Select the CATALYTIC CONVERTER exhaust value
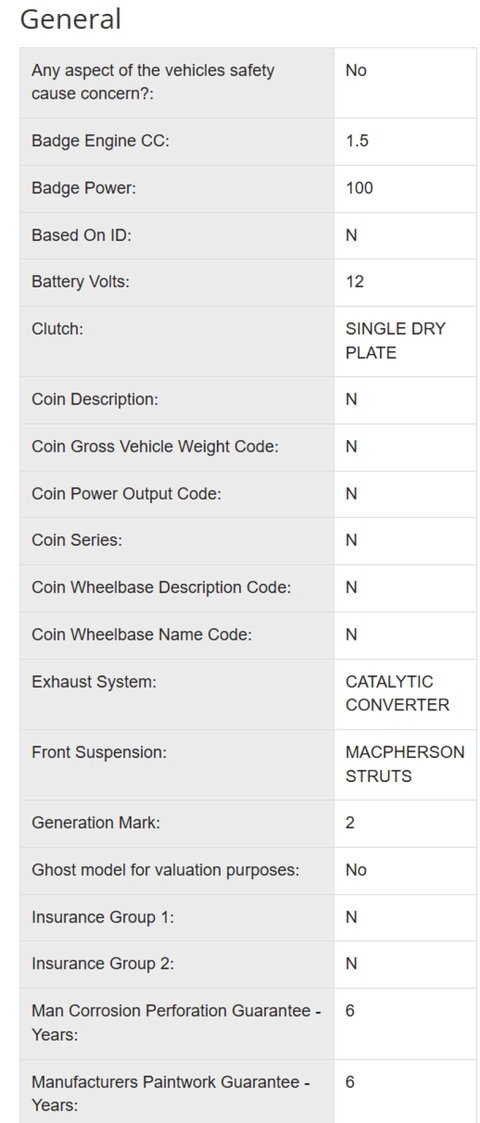Screen dimensions: 480x1123 click(398, 693)
